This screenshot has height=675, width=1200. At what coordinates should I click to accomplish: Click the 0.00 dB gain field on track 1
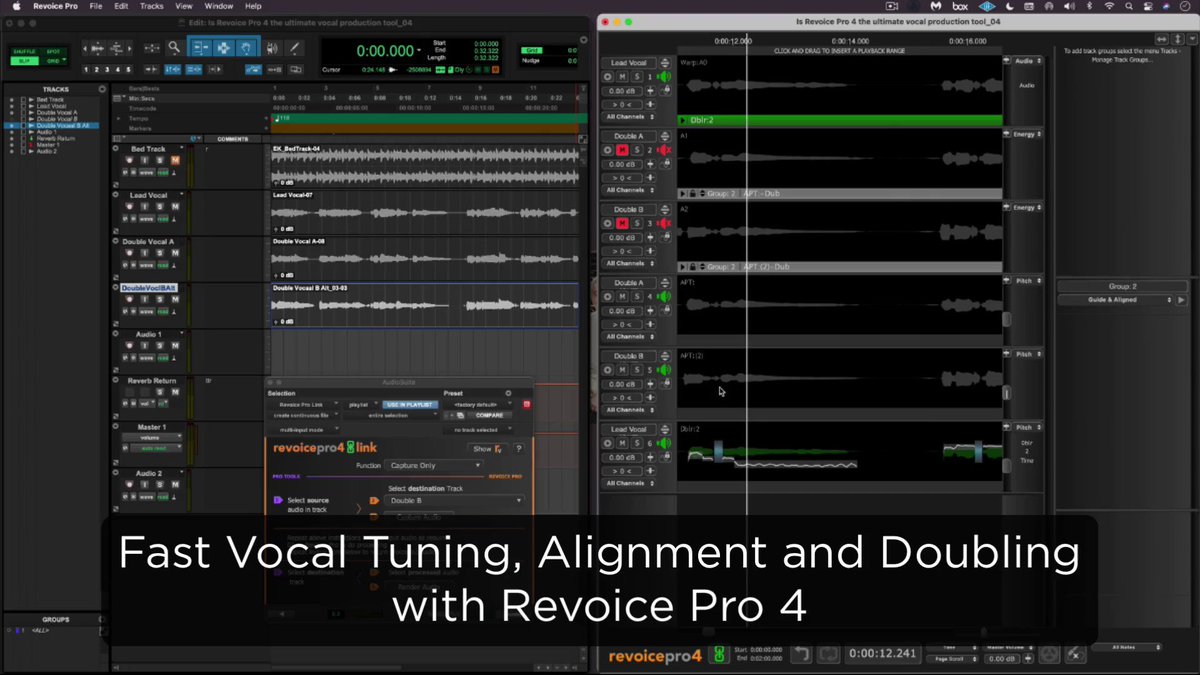pyautogui.click(x=624, y=91)
